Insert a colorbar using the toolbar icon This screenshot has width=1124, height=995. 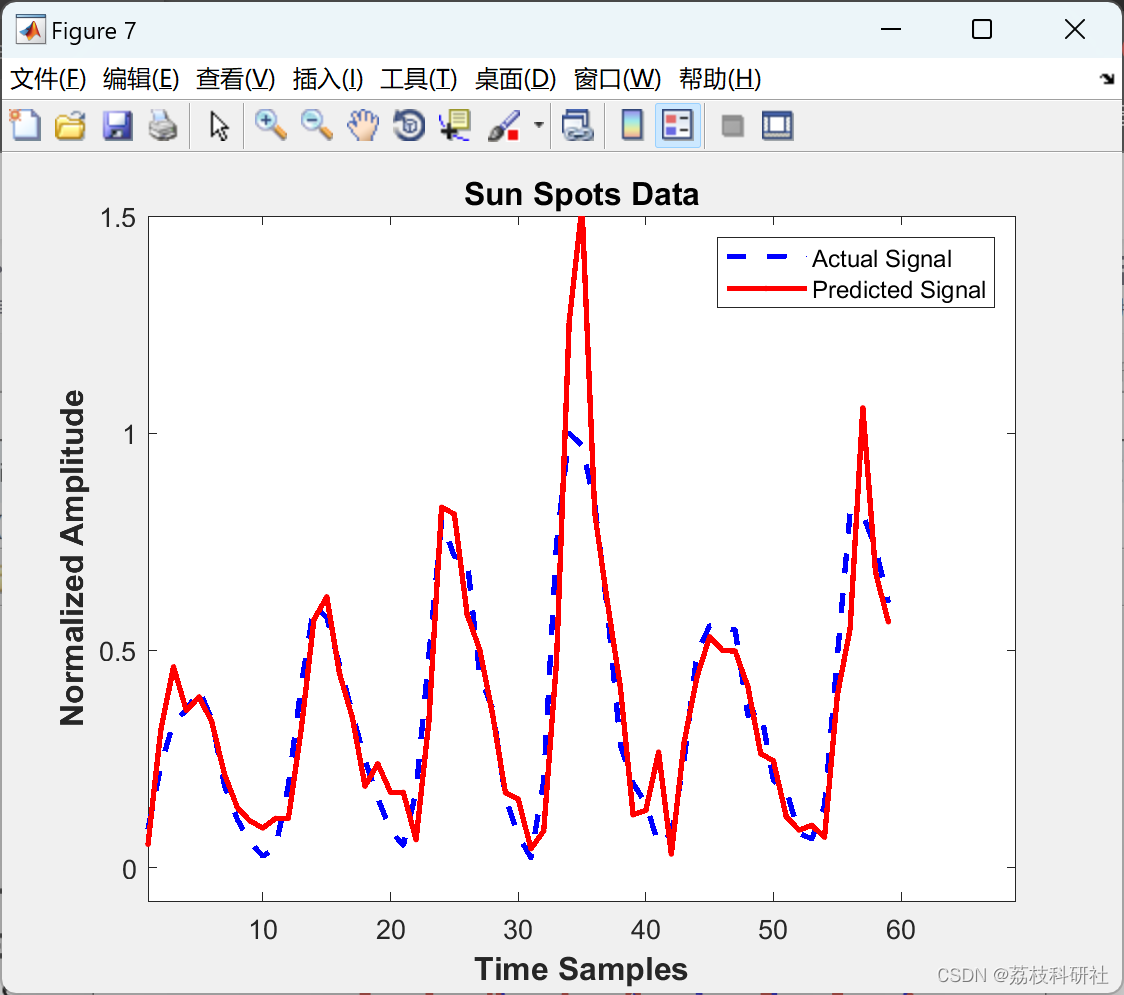(632, 125)
